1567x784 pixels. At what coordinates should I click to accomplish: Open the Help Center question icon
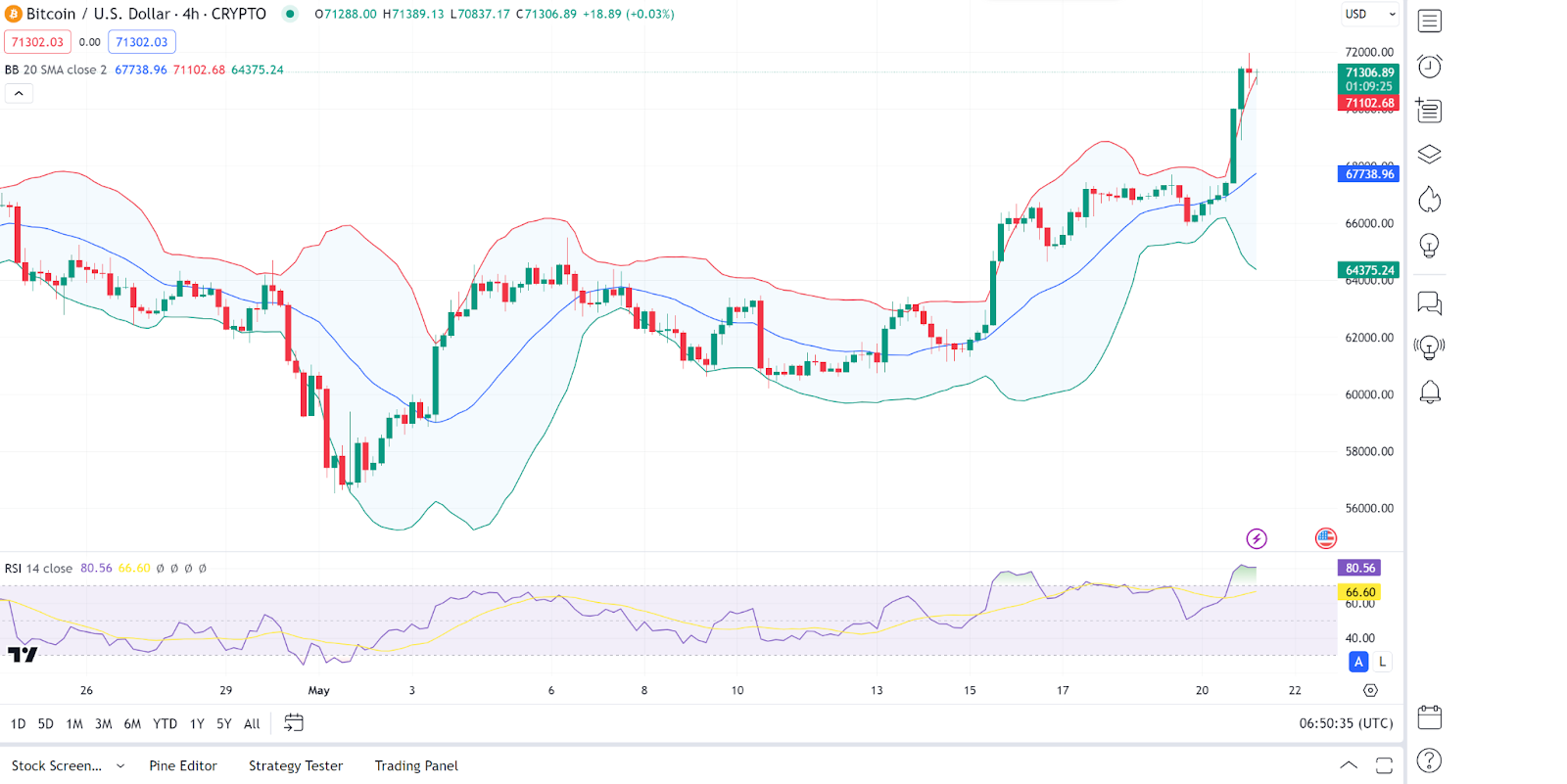tap(1429, 761)
